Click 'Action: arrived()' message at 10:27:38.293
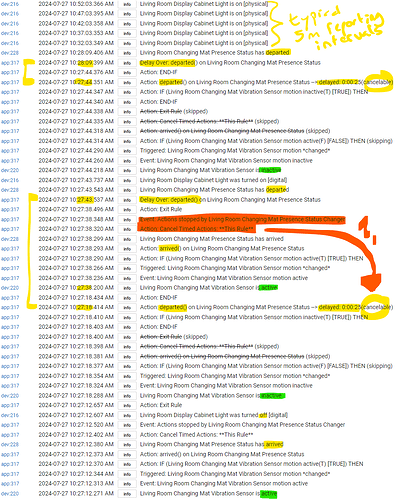Image resolution: width=407 pixels, height=500 pixels. click(x=222, y=249)
